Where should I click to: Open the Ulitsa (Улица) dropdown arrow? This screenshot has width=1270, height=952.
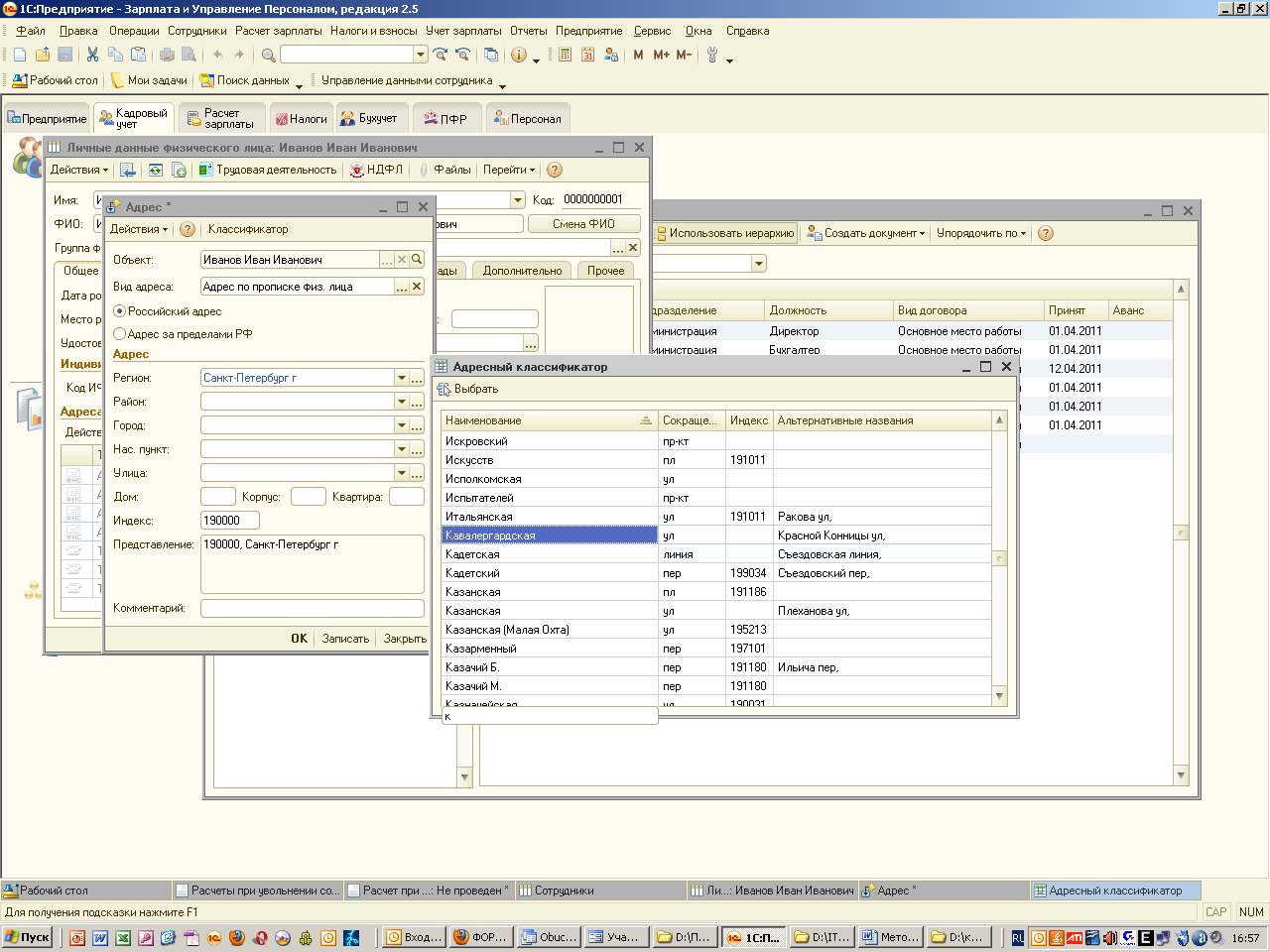402,473
